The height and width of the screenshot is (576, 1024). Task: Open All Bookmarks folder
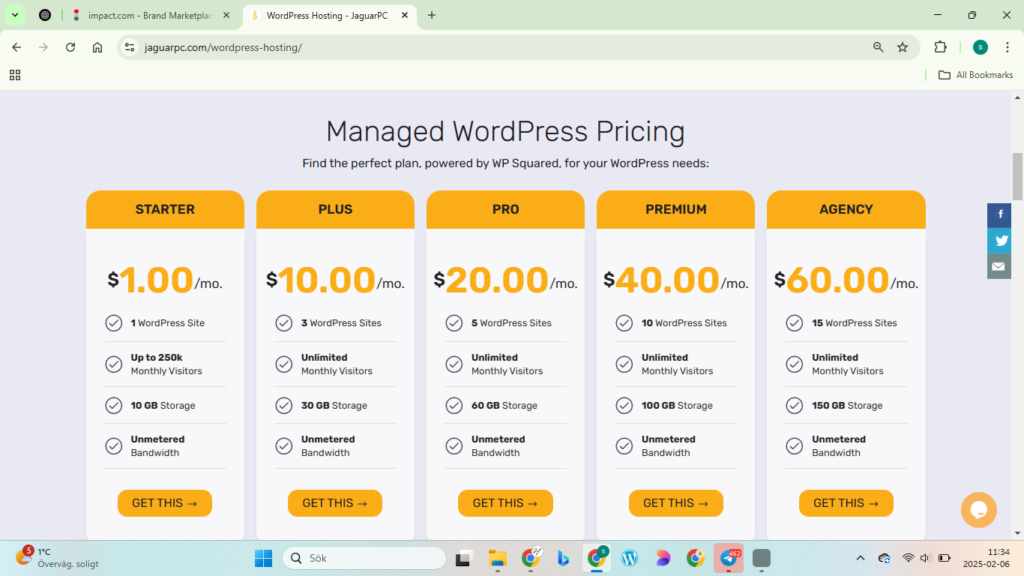click(x=976, y=75)
